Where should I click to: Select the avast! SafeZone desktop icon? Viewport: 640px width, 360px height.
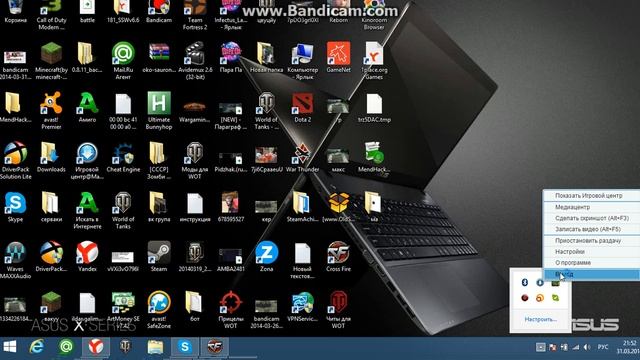159,310
